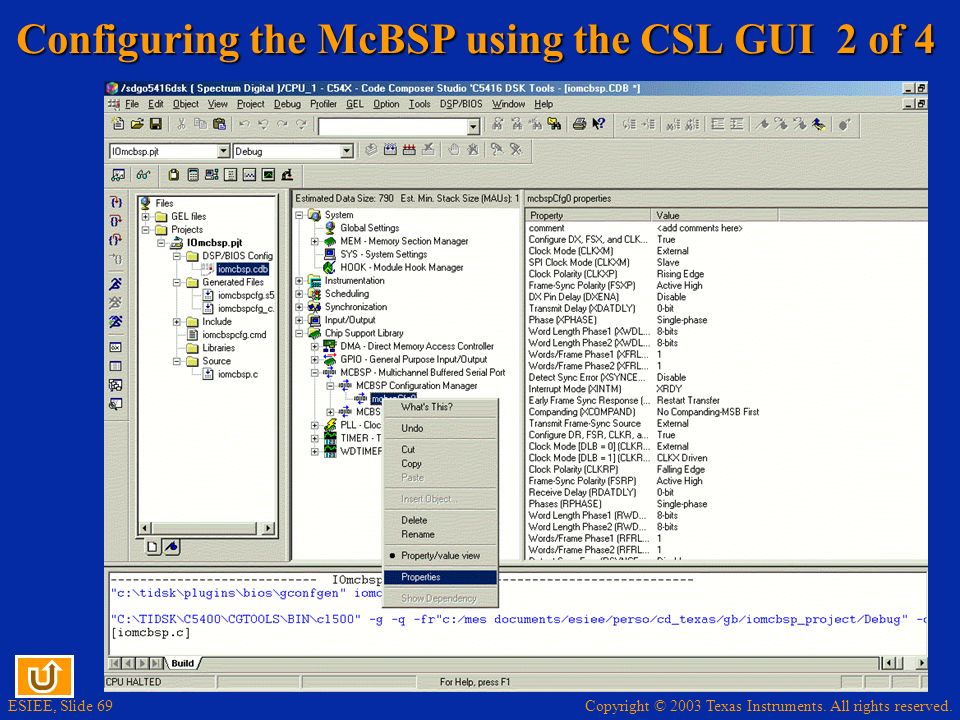Click the PLL clock generator icon

pos(330,425)
